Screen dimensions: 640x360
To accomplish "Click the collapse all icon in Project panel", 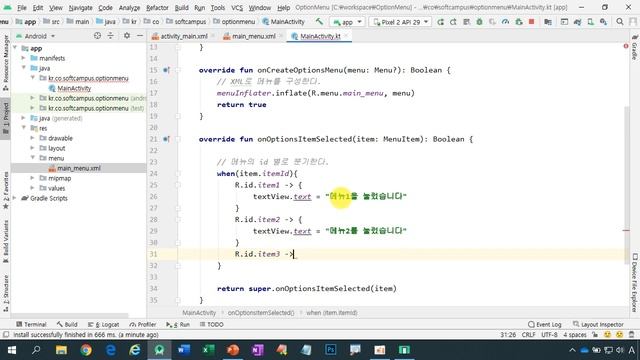I will [110, 36].
